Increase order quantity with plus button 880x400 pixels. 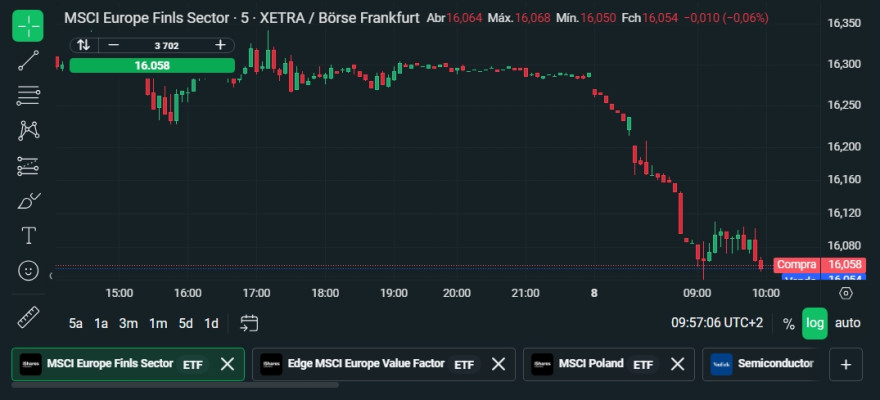pos(221,45)
